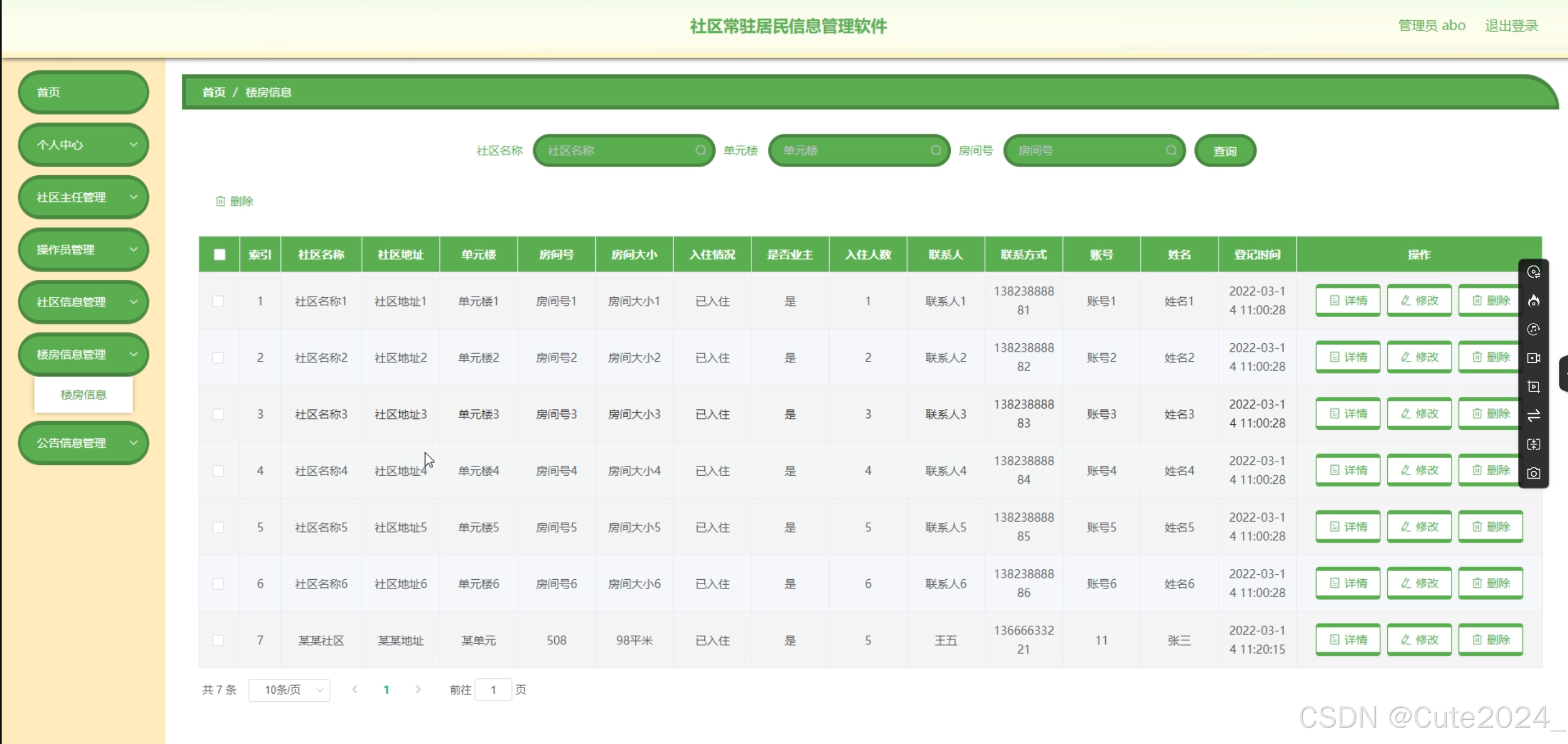
Task: Click the swap arrows icon in floating toolbar
Action: click(x=1533, y=415)
